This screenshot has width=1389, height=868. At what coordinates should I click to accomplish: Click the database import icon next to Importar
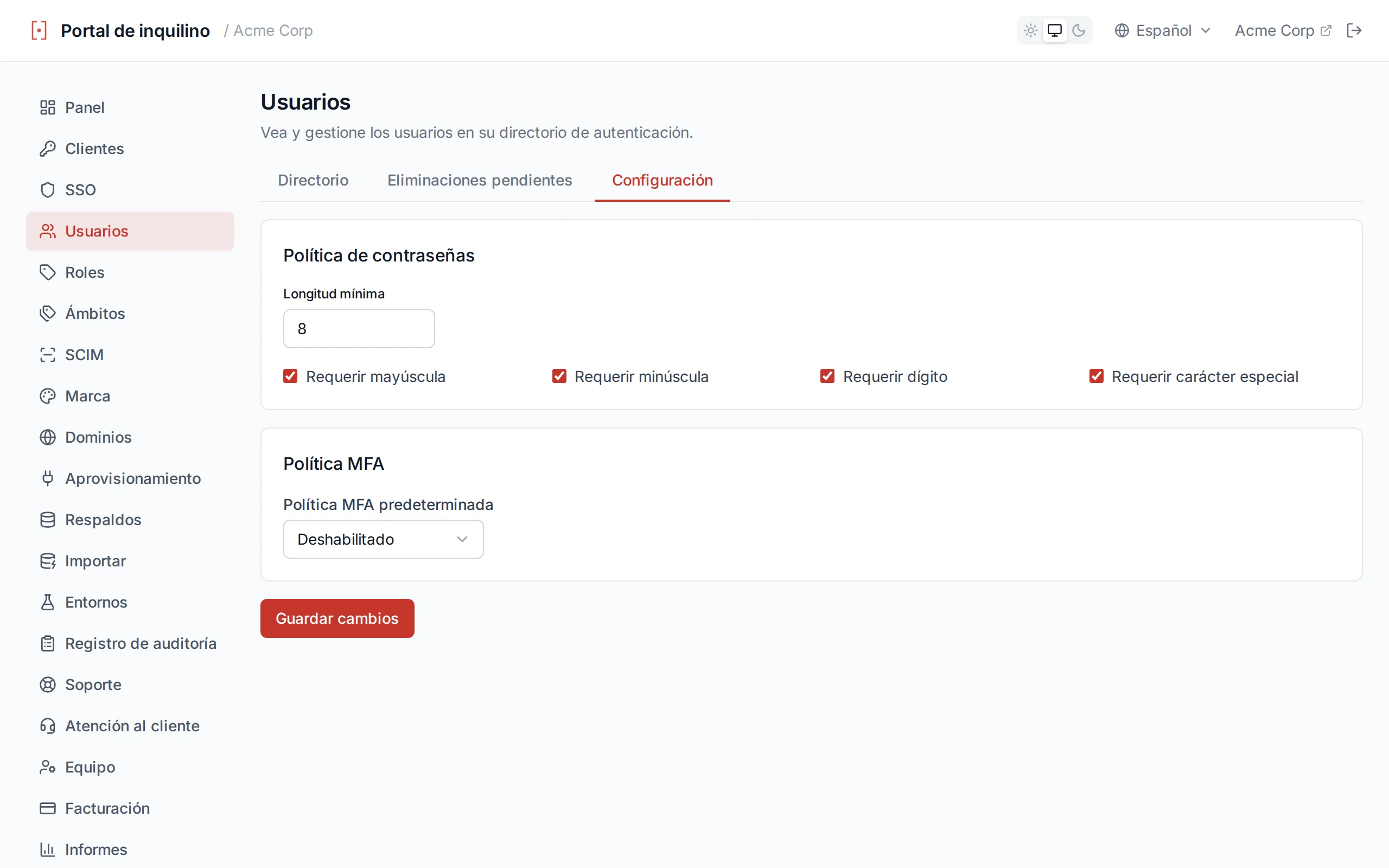pyautogui.click(x=48, y=561)
